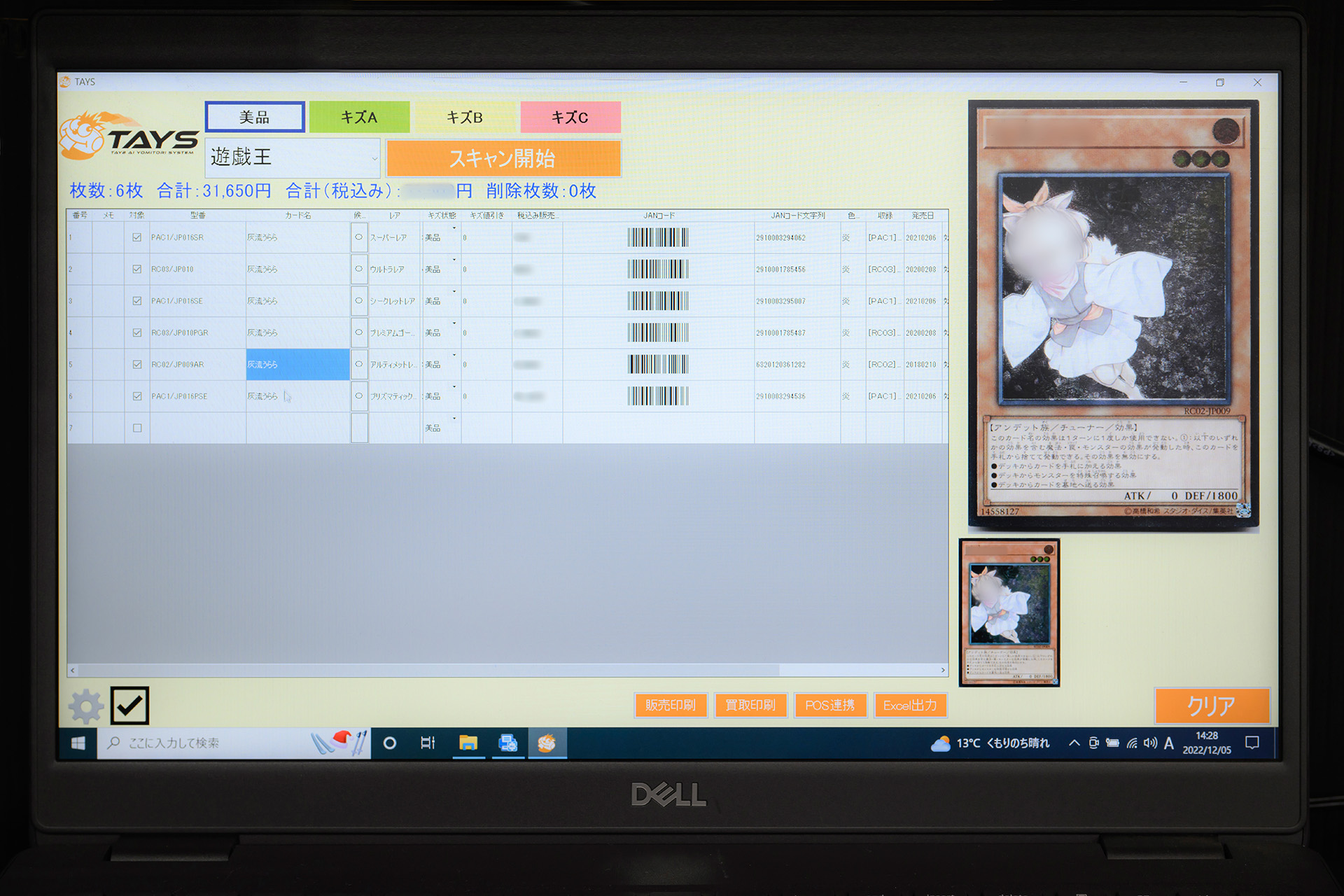Image resolution: width=1344 pixels, height=896 pixels.
Task: Select the キズA condition tab
Action: point(359,117)
